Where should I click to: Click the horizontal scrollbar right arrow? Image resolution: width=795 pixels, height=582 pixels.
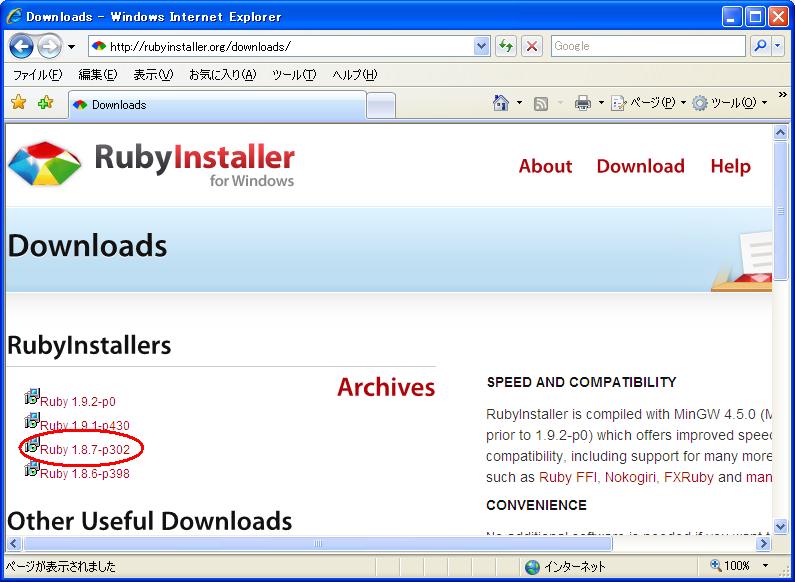click(x=763, y=544)
